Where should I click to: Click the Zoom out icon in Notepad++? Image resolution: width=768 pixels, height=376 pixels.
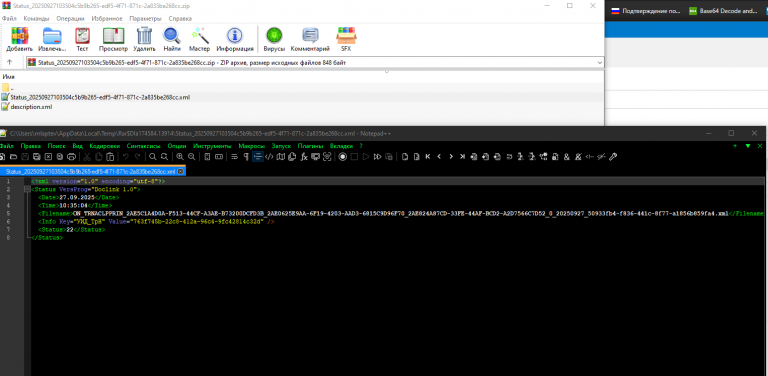click(x=192, y=157)
